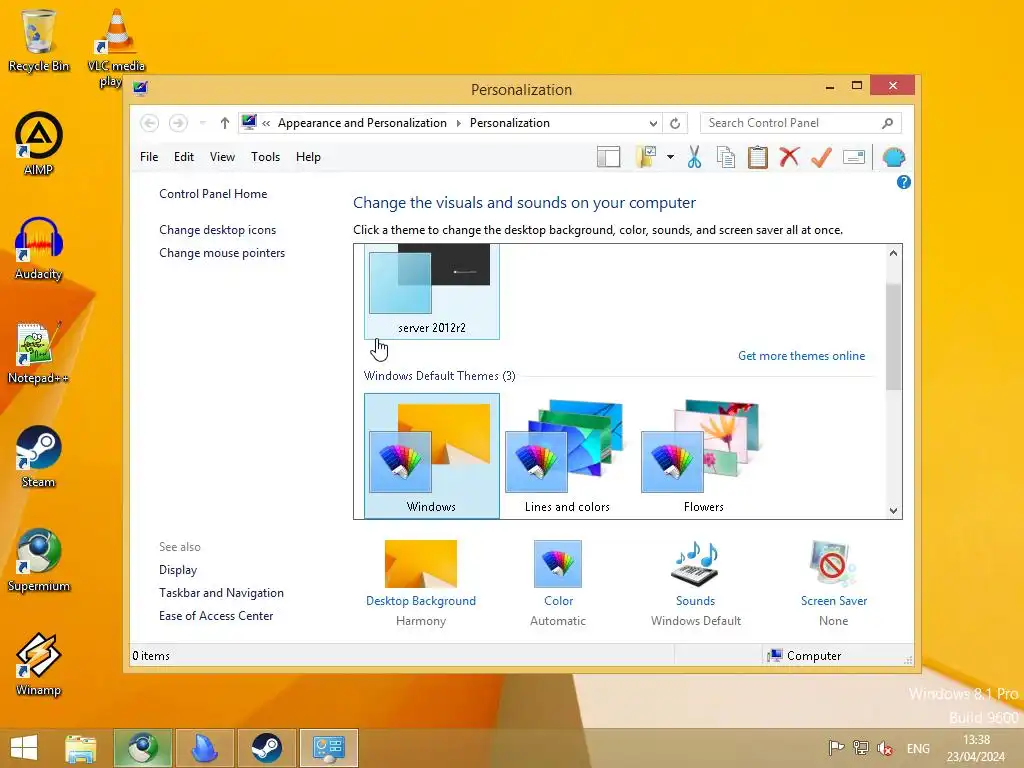Click in the Search Control Panel field
1024x768 pixels.
coord(792,123)
